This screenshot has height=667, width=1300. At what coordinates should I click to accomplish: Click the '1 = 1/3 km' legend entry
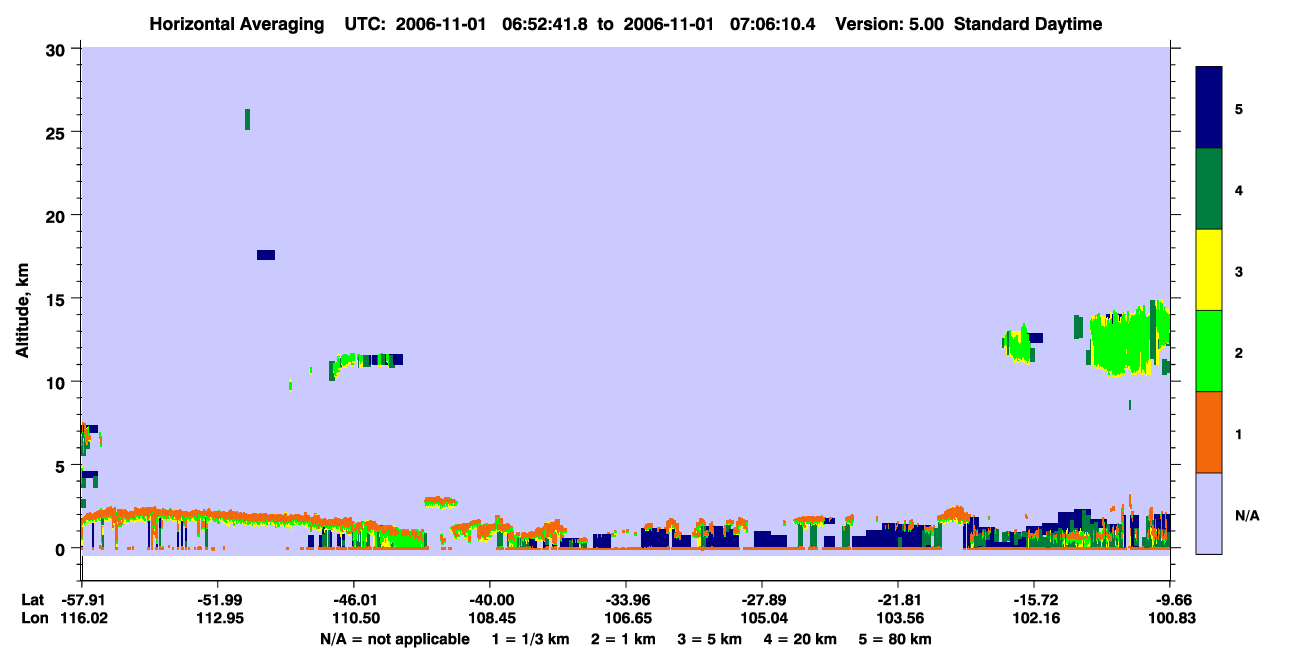[530, 639]
